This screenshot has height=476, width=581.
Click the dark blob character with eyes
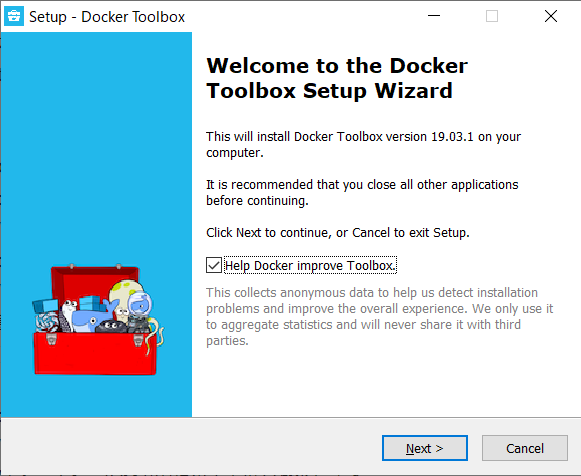pyautogui.click(x=111, y=326)
